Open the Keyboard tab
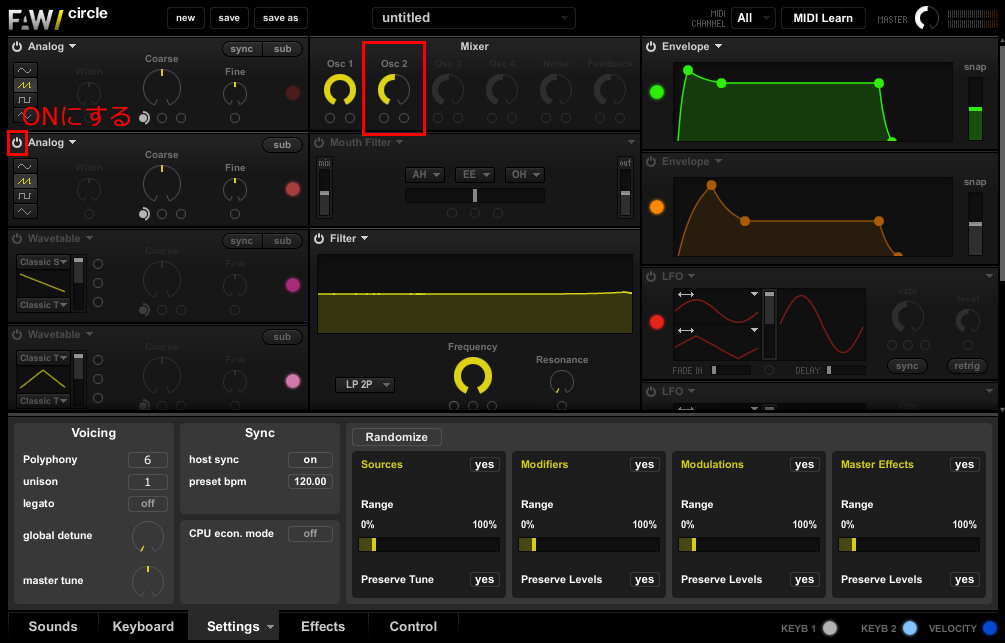The height and width of the screenshot is (643, 1005). [x=143, y=627]
